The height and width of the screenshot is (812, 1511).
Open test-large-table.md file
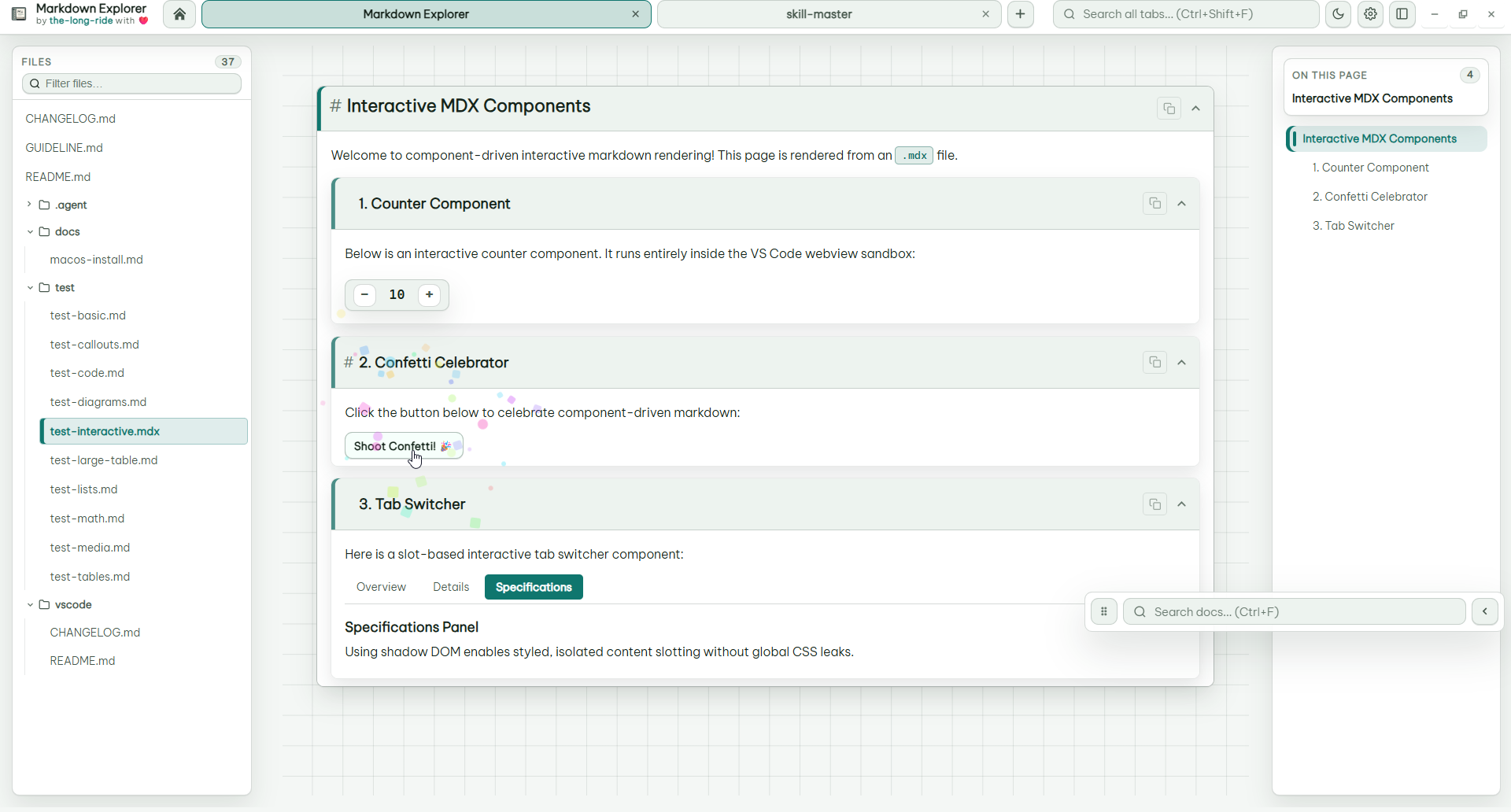(x=103, y=460)
